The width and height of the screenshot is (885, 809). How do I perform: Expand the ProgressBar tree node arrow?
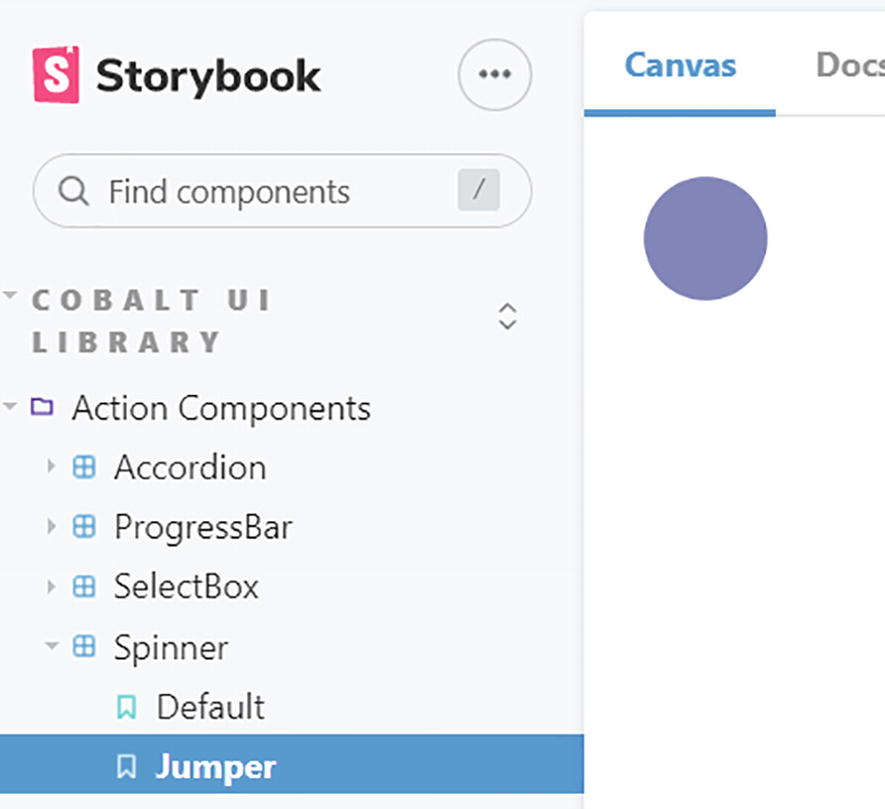(x=52, y=526)
